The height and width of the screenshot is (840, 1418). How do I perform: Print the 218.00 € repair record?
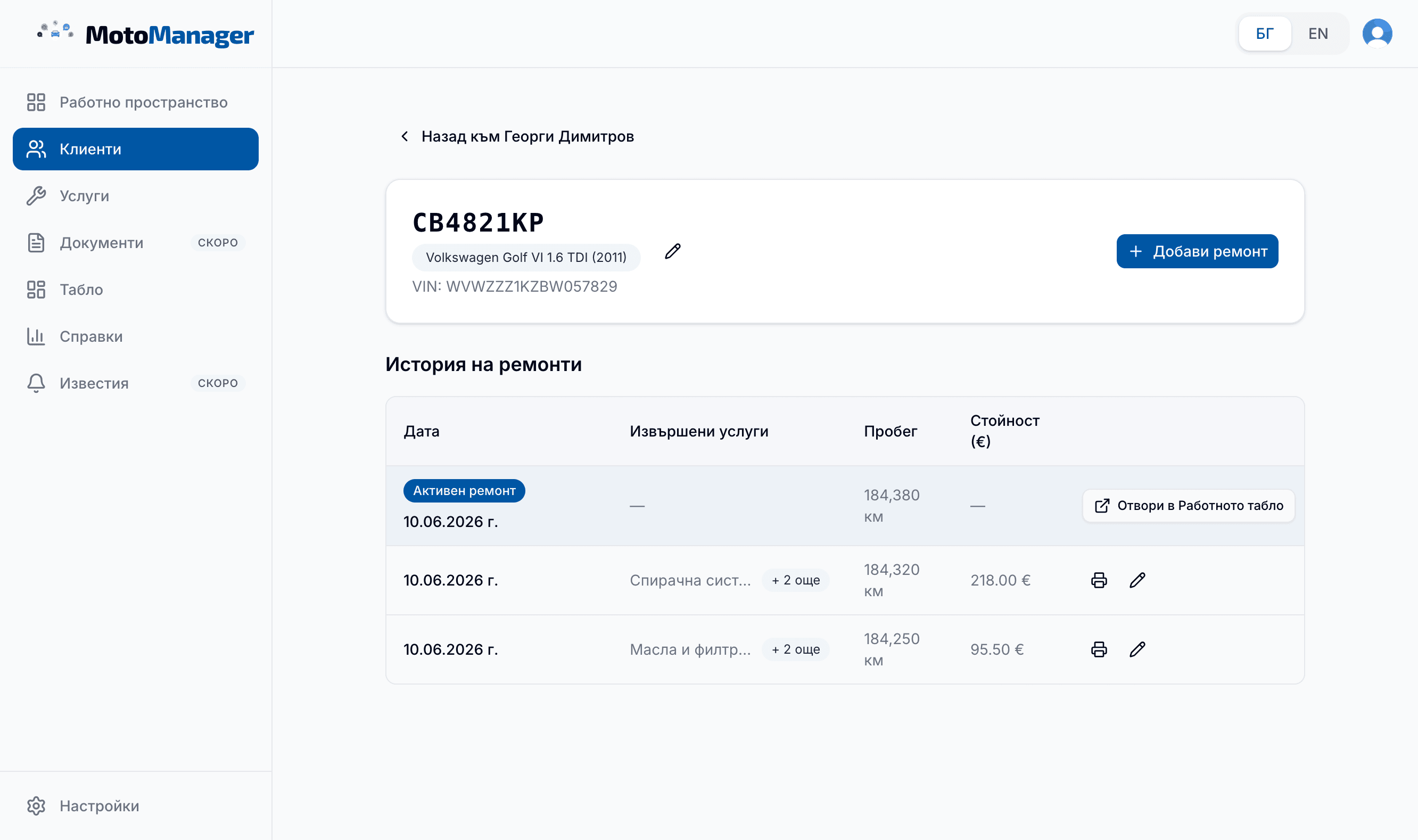click(1099, 580)
